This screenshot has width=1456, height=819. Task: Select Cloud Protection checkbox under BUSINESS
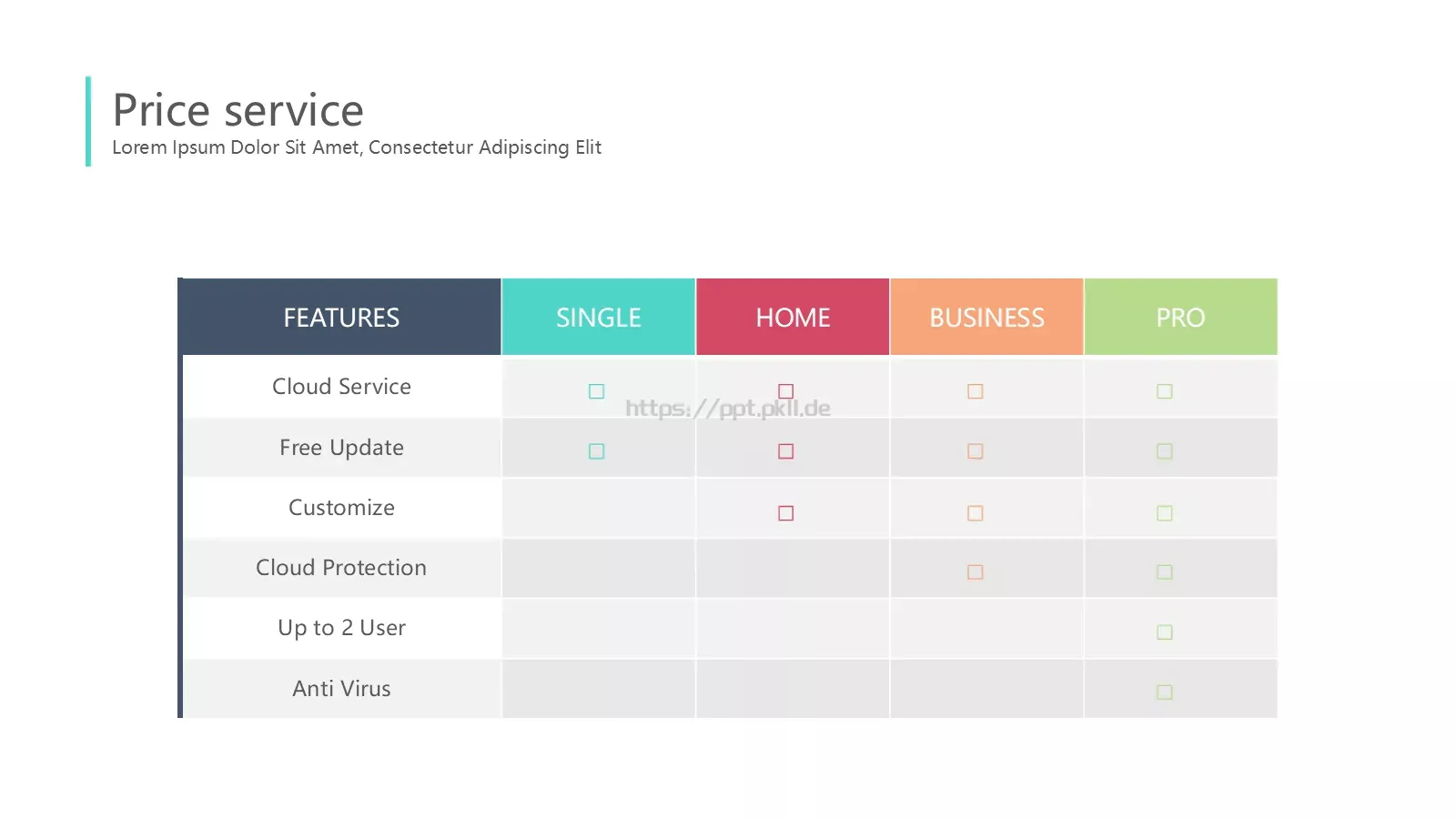click(976, 572)
